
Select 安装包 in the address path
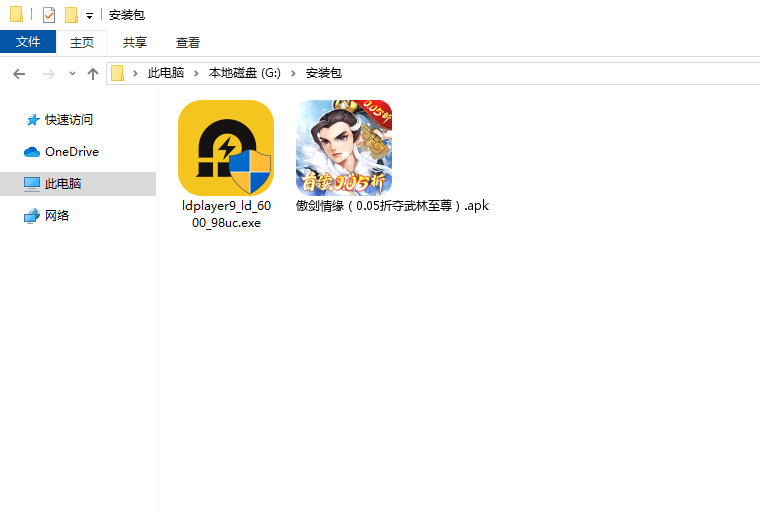click(x=324, y=73)
